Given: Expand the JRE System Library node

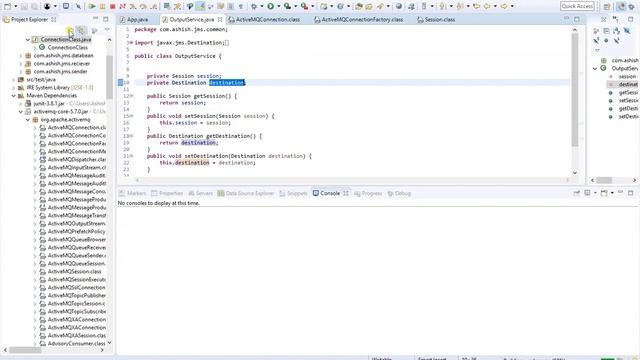Looking at the screenshot, I should tap(13, 88).
